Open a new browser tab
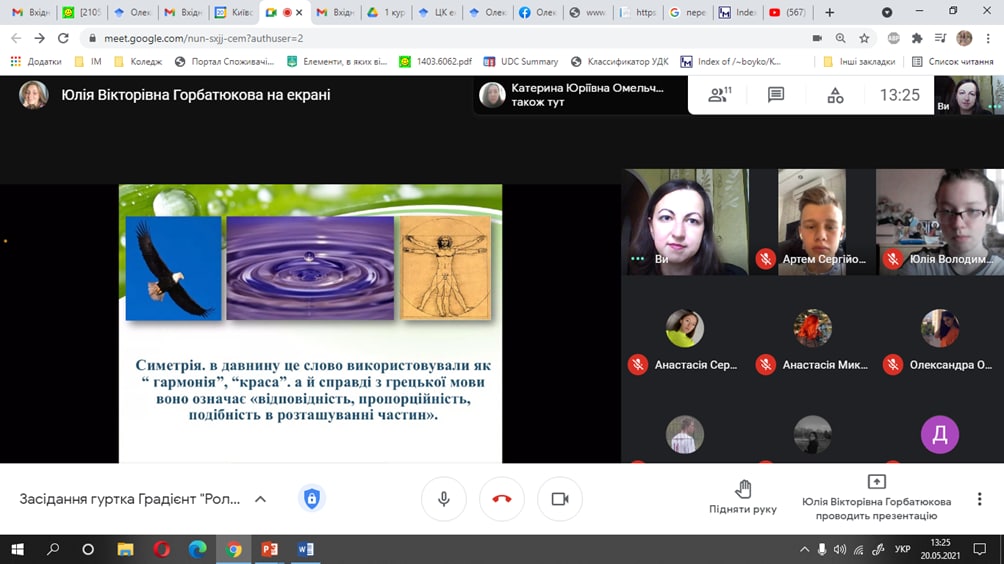The height and width of the screenshot is (564, 1004). (x=829, y=13)
